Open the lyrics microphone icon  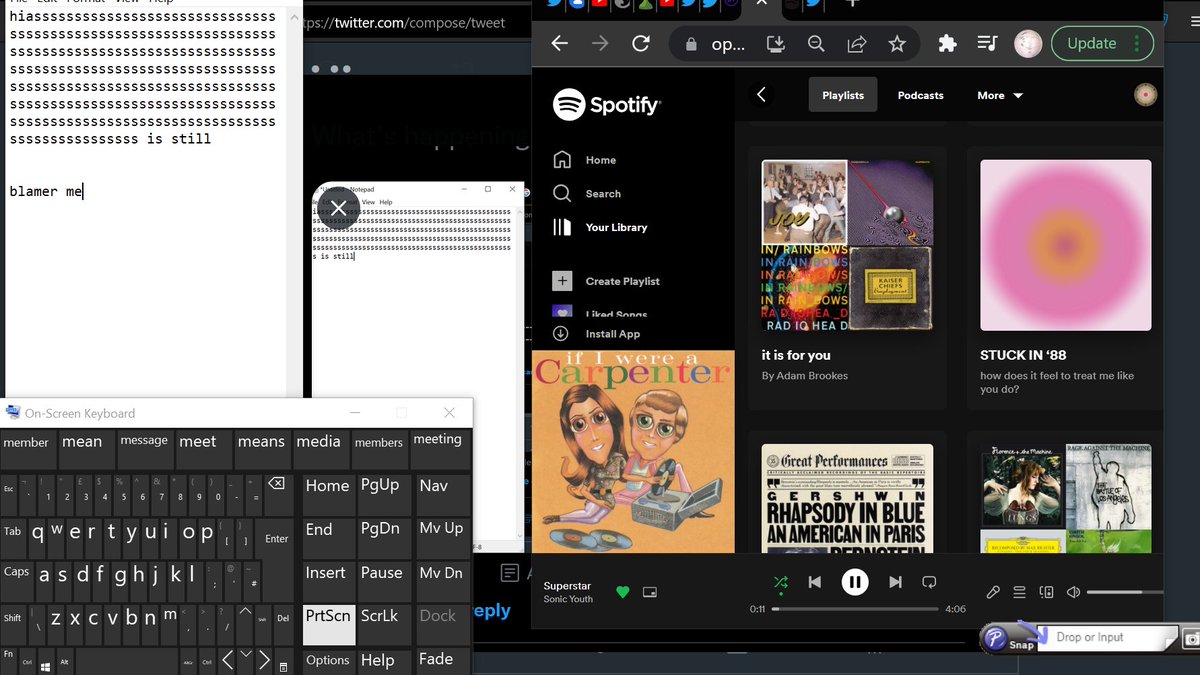tap(993, 592)
